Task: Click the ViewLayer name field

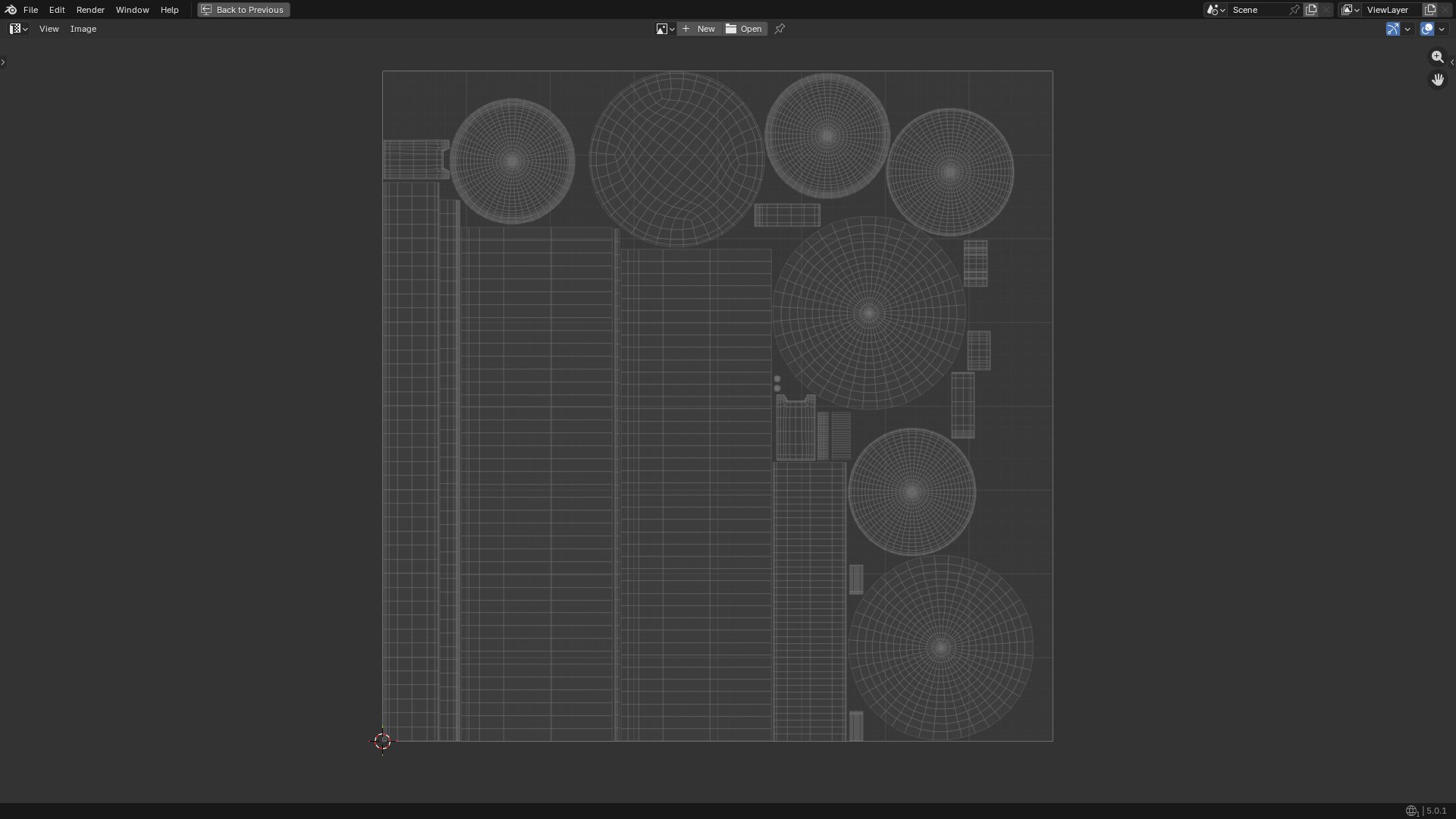Action: [x=1392, y=10]
